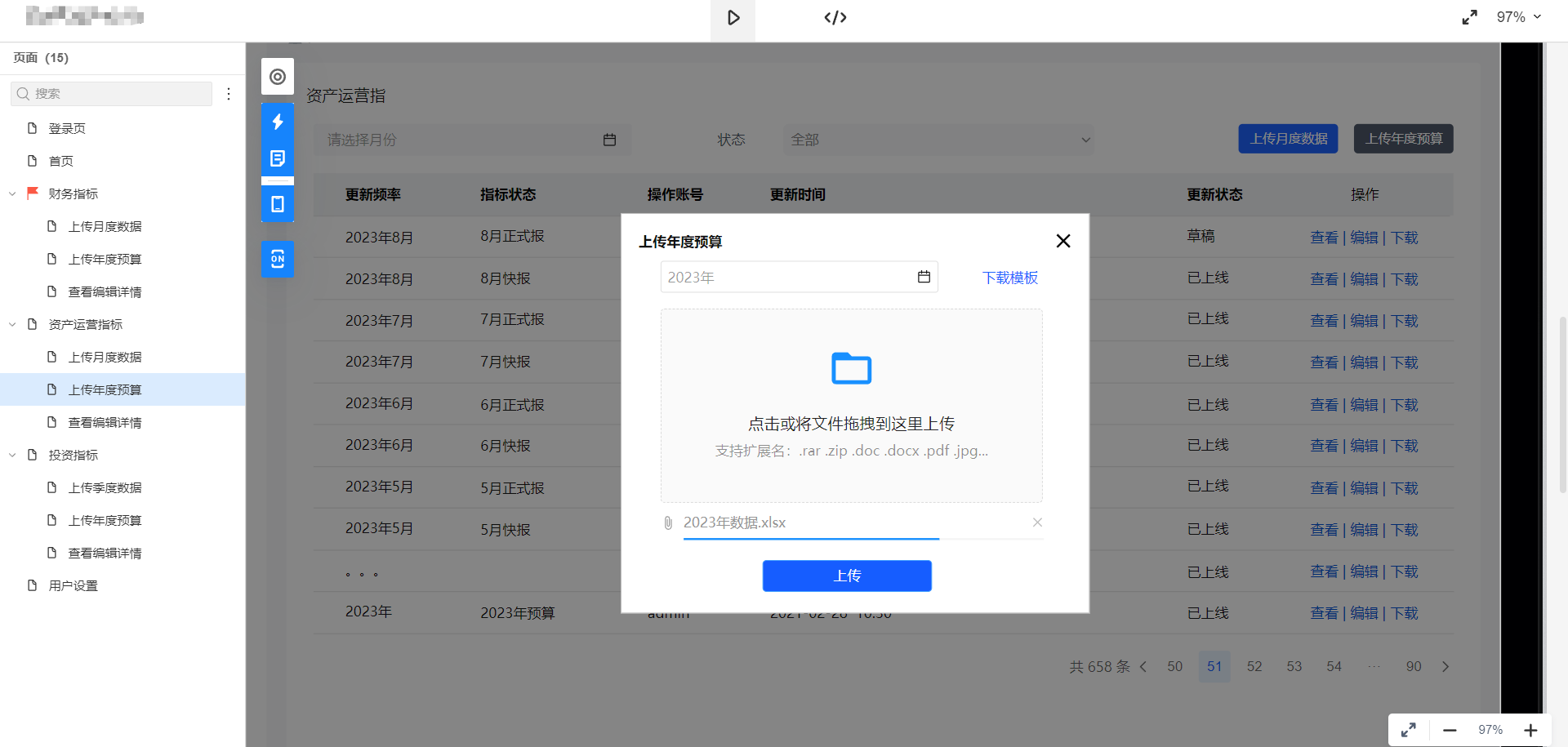Click the 点击或将文件拖拽到这里上传 text

coord(851,424)
